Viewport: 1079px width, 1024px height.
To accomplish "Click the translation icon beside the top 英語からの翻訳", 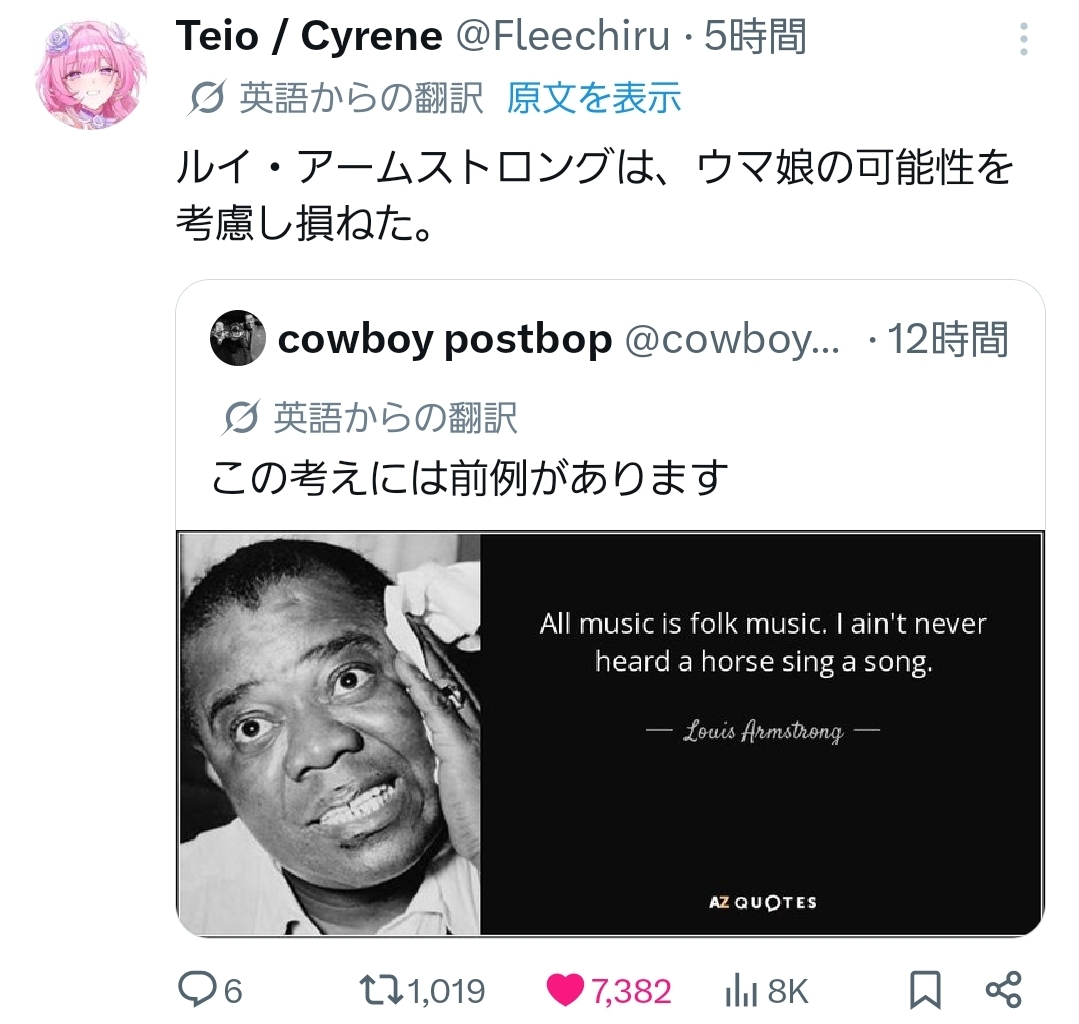I will pyautogui.click(x=206, y=98).
